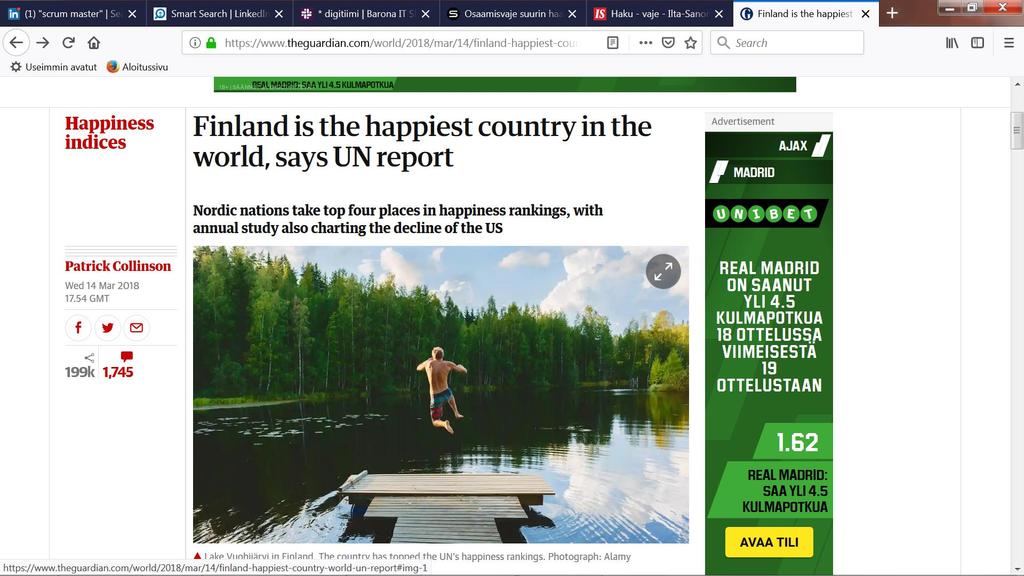Open Firefox hamburger menu

[1008, 42]
